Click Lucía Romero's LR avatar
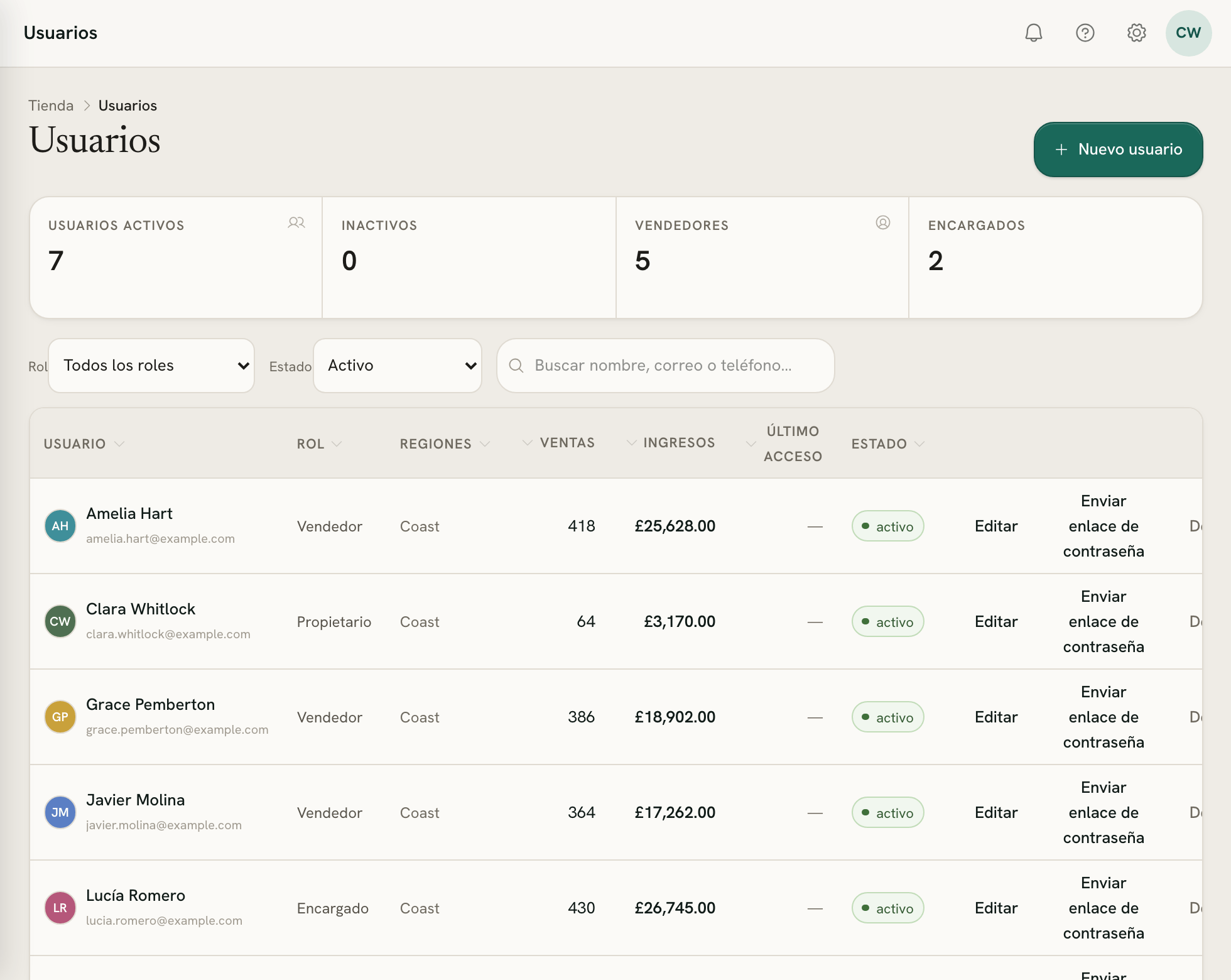This screenshot has width=1231, height=980. (60, 908)
